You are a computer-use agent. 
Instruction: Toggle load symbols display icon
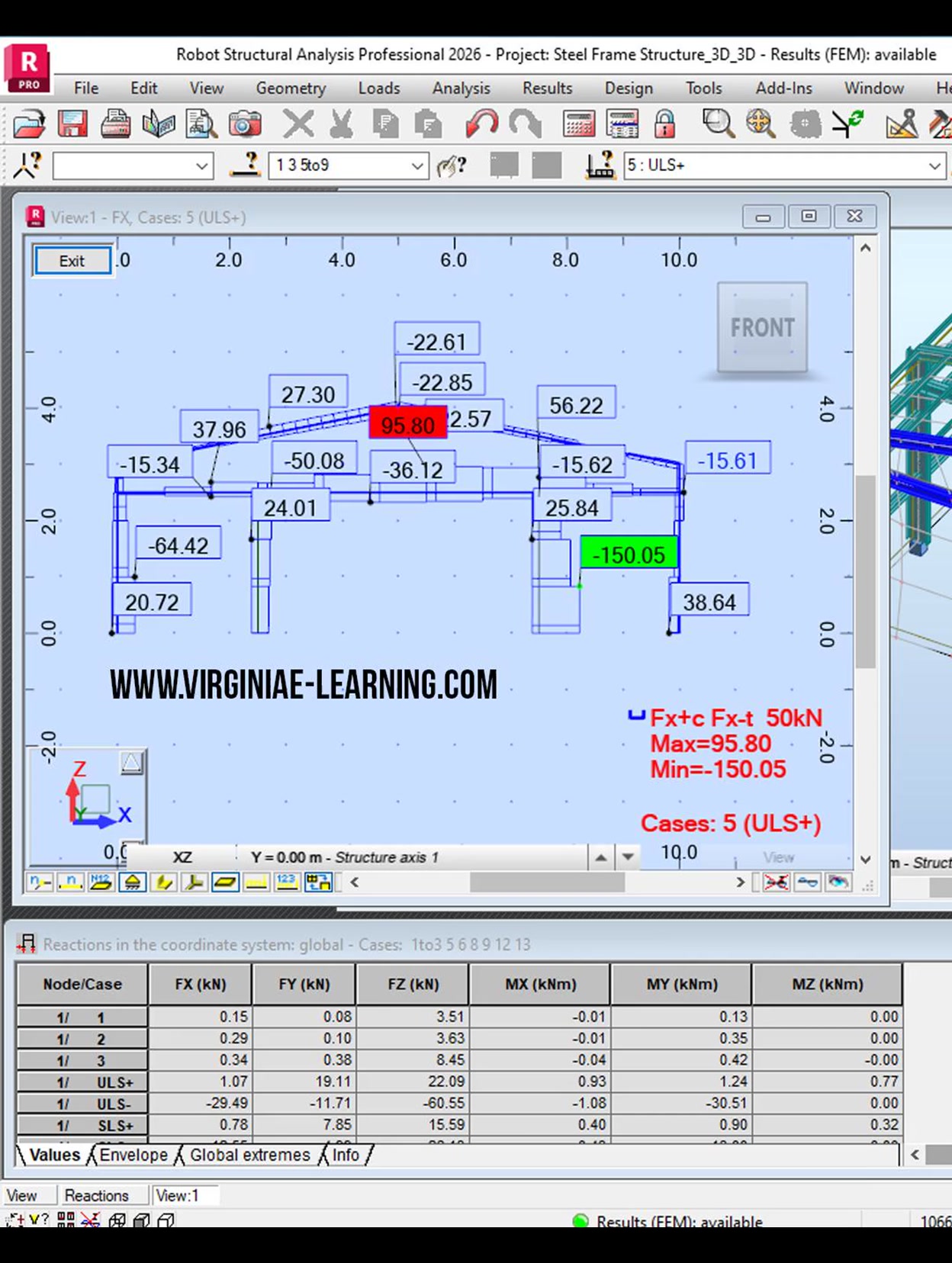tap(256, 882)
